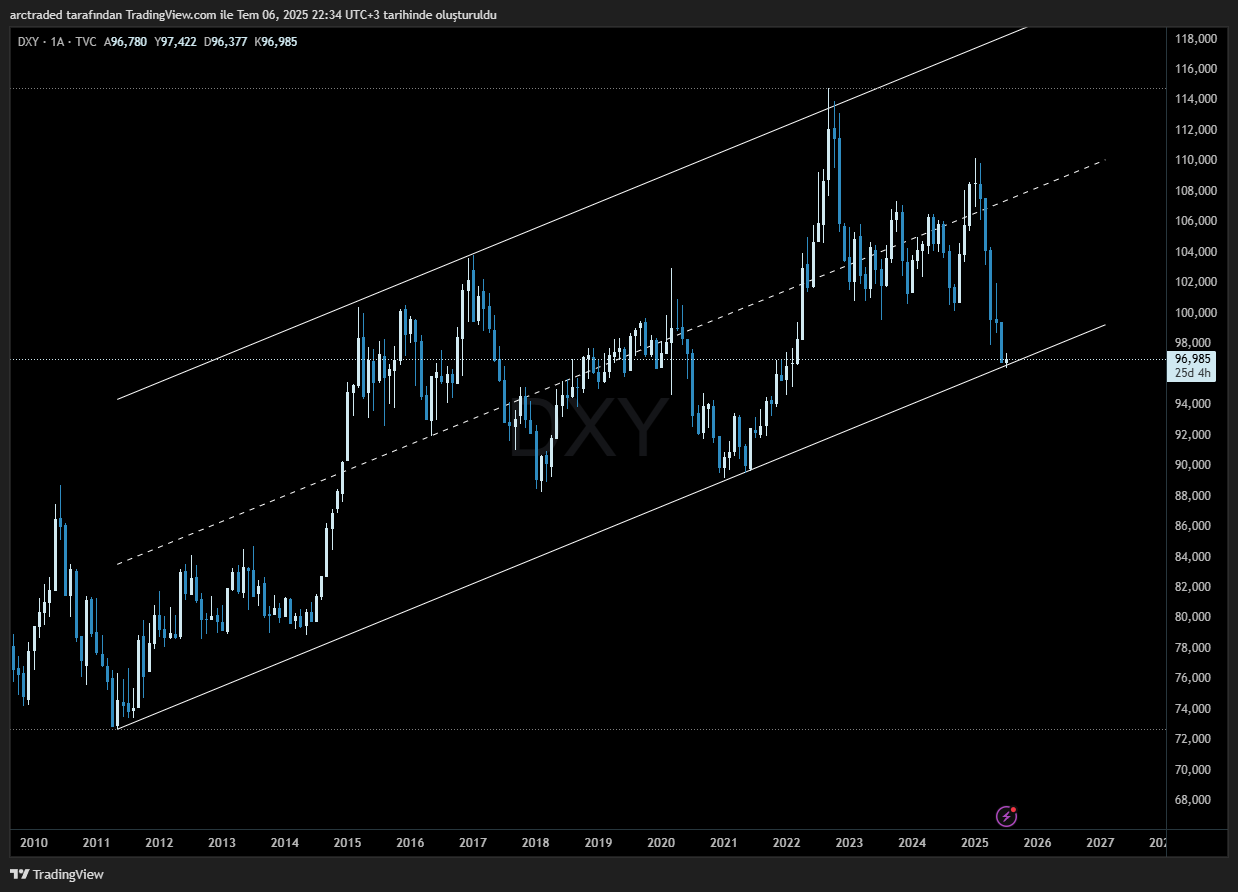Click the 2026 label on time axis
The width and height of the screenshot is (1238, 892).
[1038, 843]
